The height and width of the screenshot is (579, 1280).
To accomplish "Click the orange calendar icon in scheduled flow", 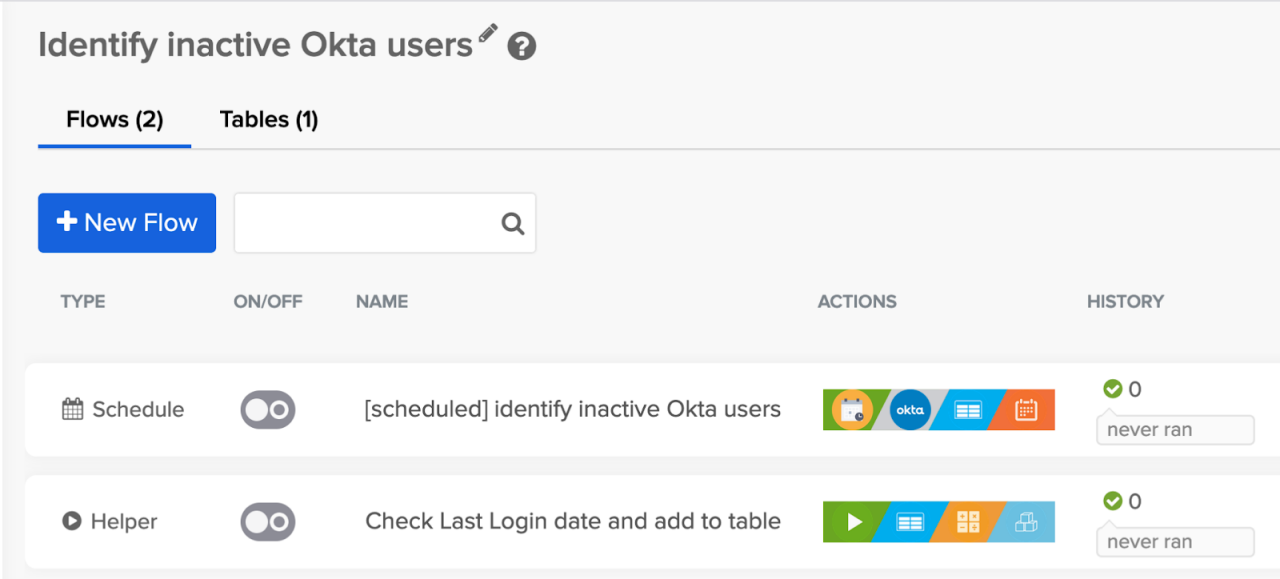I will click(x=1026, y=410).
